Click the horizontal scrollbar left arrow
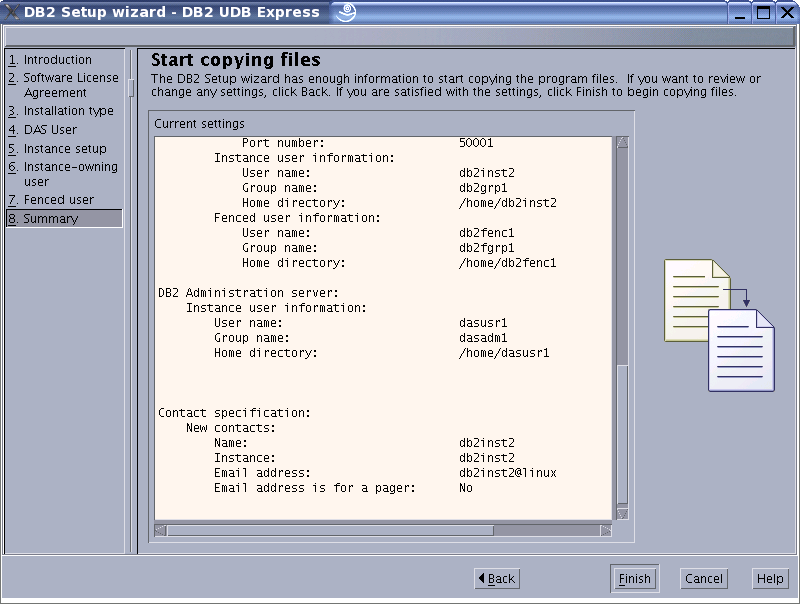Viewport: 800px width, 604px height. pos(160,531)
